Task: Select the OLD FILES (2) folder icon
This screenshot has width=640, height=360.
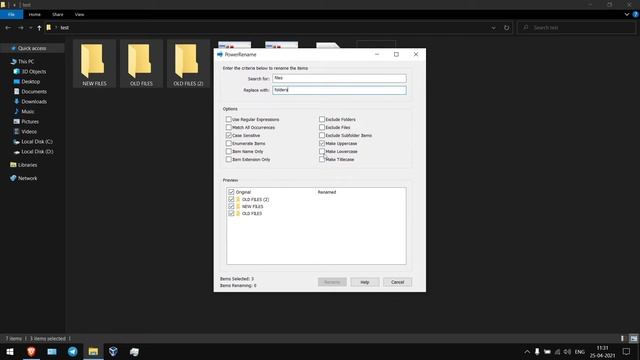Action: pos(188,64)
